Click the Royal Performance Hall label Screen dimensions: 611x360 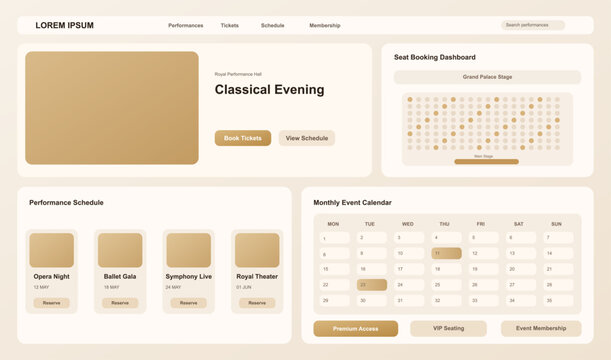point(238,74)
